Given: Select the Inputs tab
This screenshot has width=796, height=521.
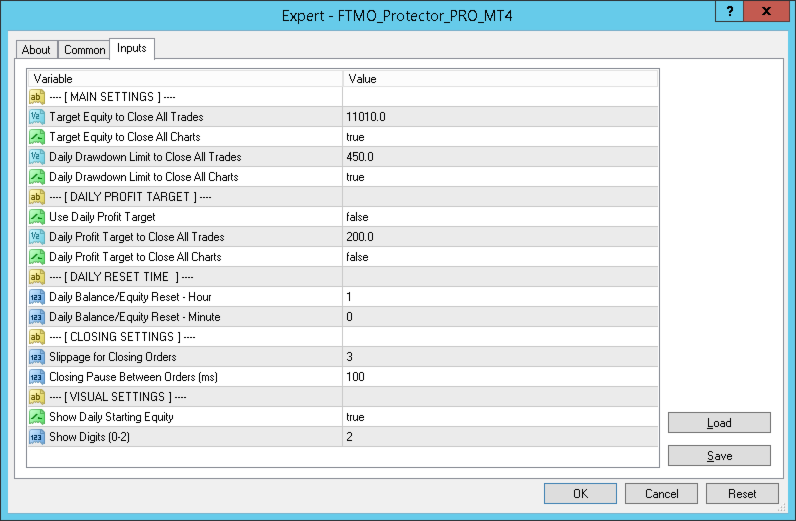Looking at the screenshot, I should (x=132, y=48).
